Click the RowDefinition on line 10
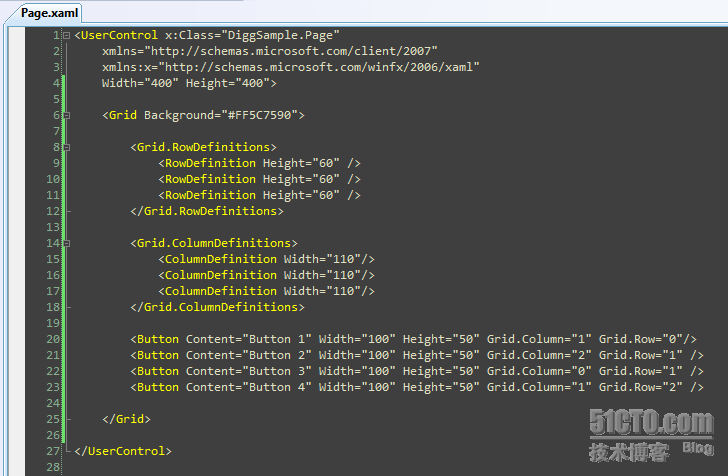 [260, 179]
